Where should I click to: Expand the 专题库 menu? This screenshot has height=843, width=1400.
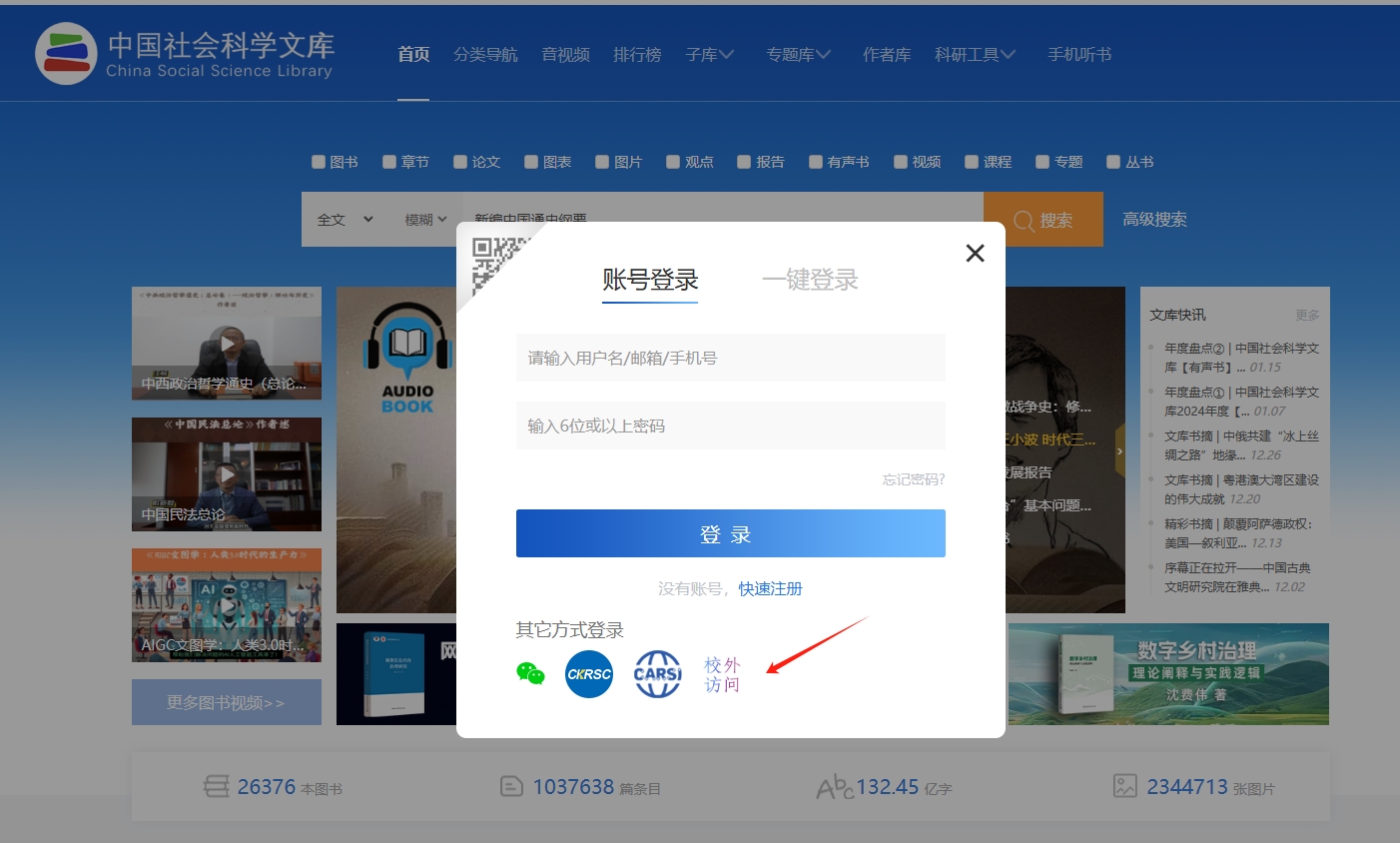tap(798, 54)
